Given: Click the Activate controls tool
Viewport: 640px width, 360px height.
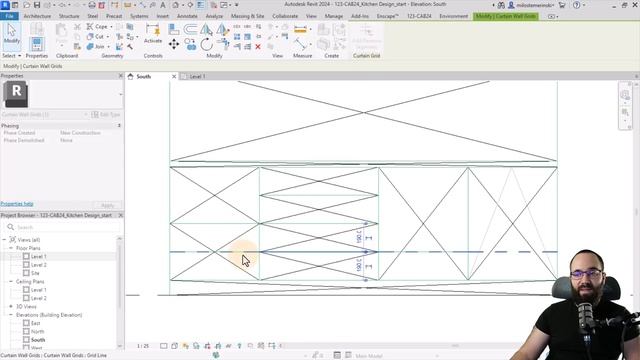Looking at the screenshot, I should pyautogui.click(x=153, y=33).
